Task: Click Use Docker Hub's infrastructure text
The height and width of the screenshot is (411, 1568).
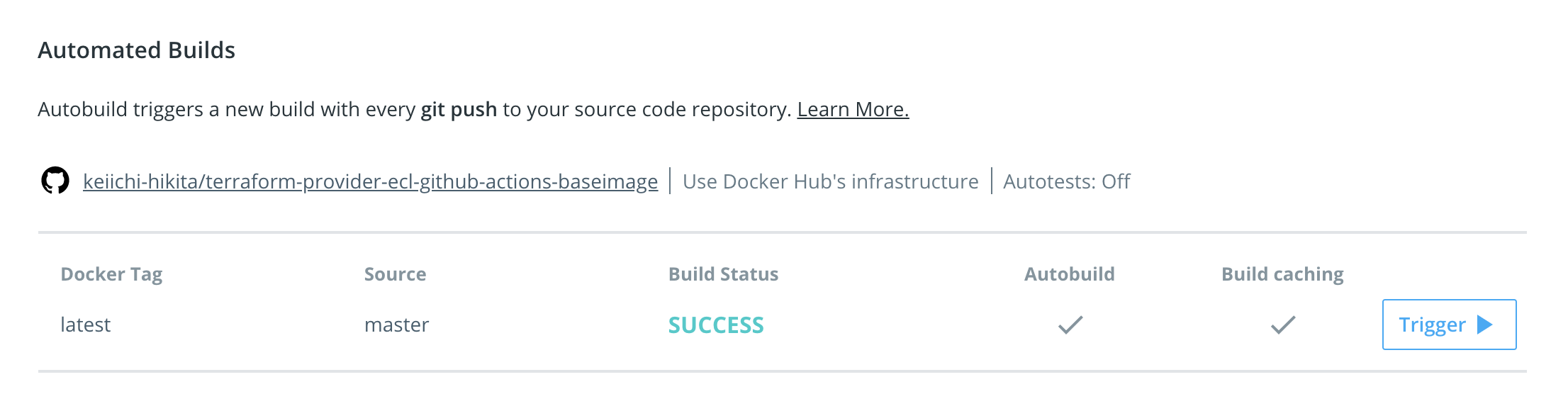Action: point(831,181)
